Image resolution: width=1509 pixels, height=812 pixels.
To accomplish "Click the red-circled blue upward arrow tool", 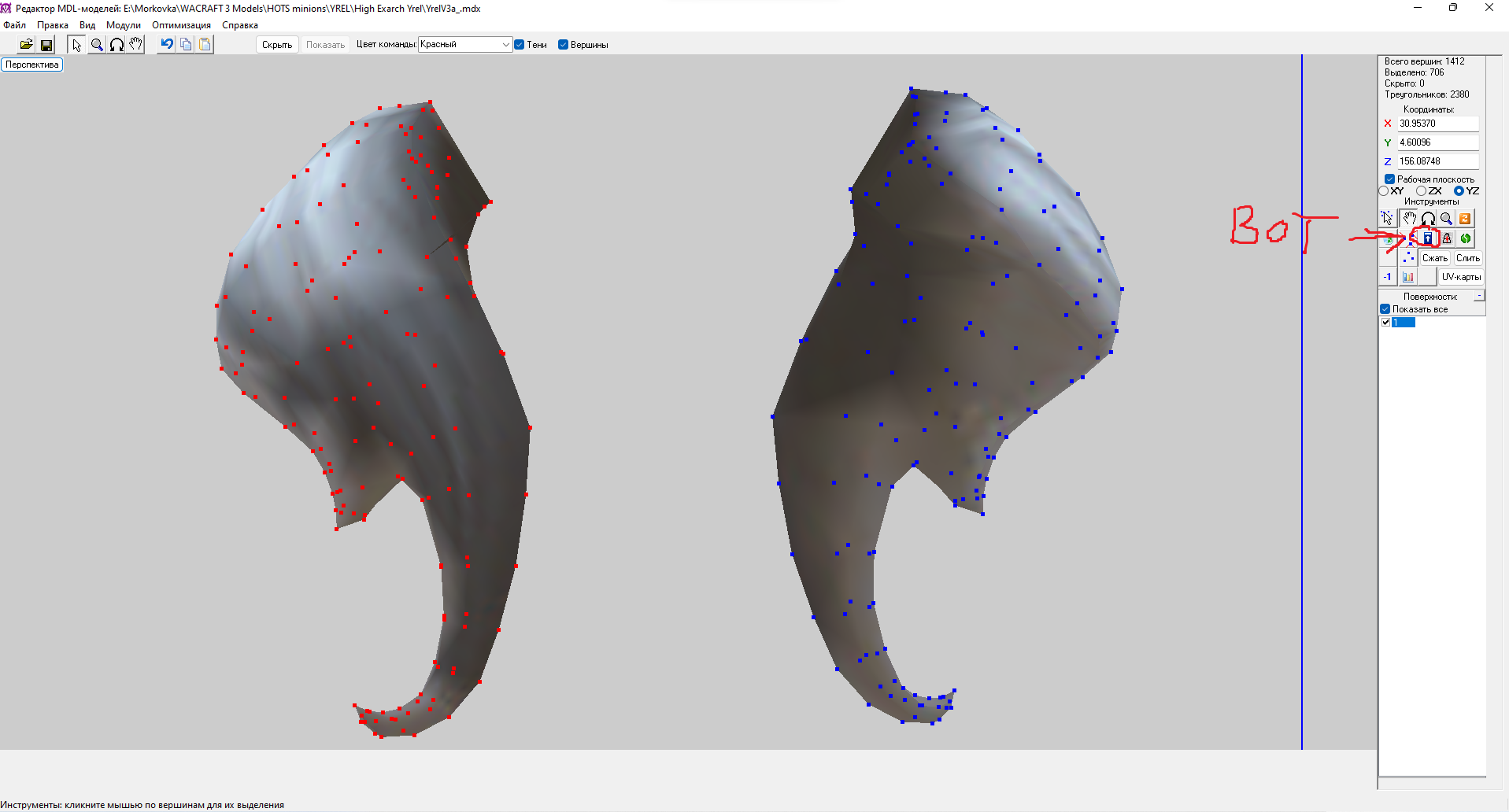I will pos(1427,238).
